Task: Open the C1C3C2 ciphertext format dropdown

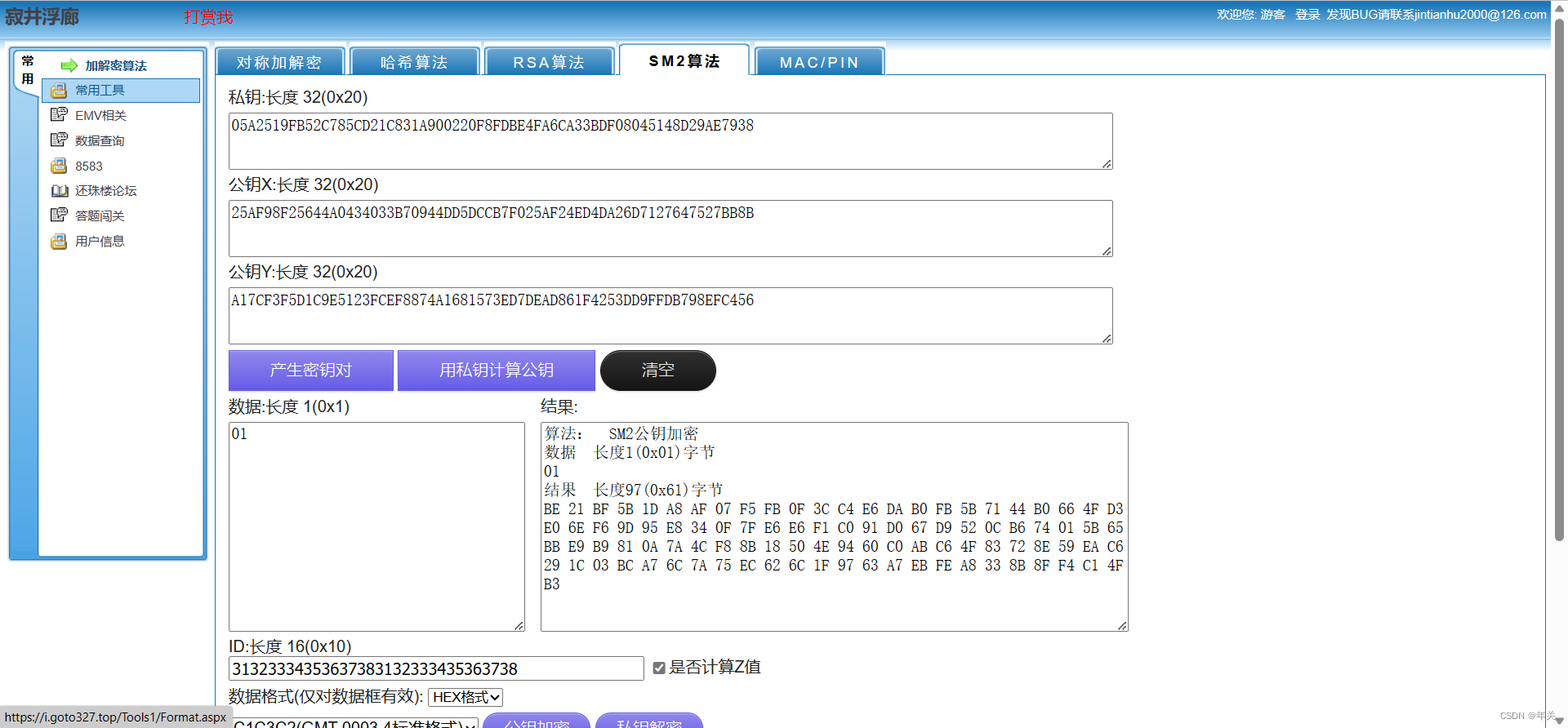Action: point(354,723)
